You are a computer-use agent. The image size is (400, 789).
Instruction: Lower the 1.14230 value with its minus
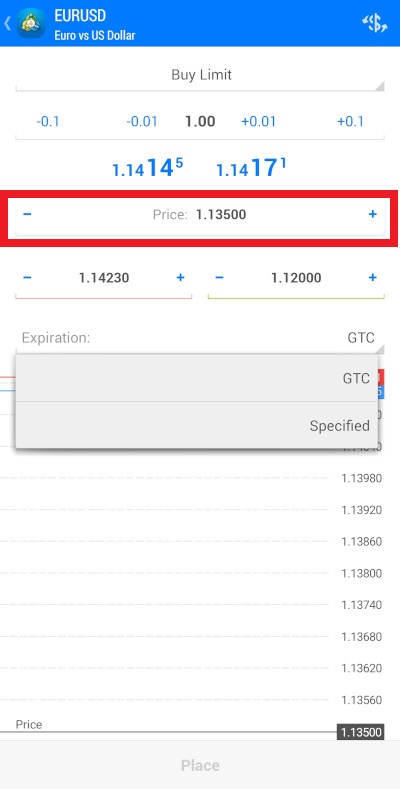tap(27, 278)
